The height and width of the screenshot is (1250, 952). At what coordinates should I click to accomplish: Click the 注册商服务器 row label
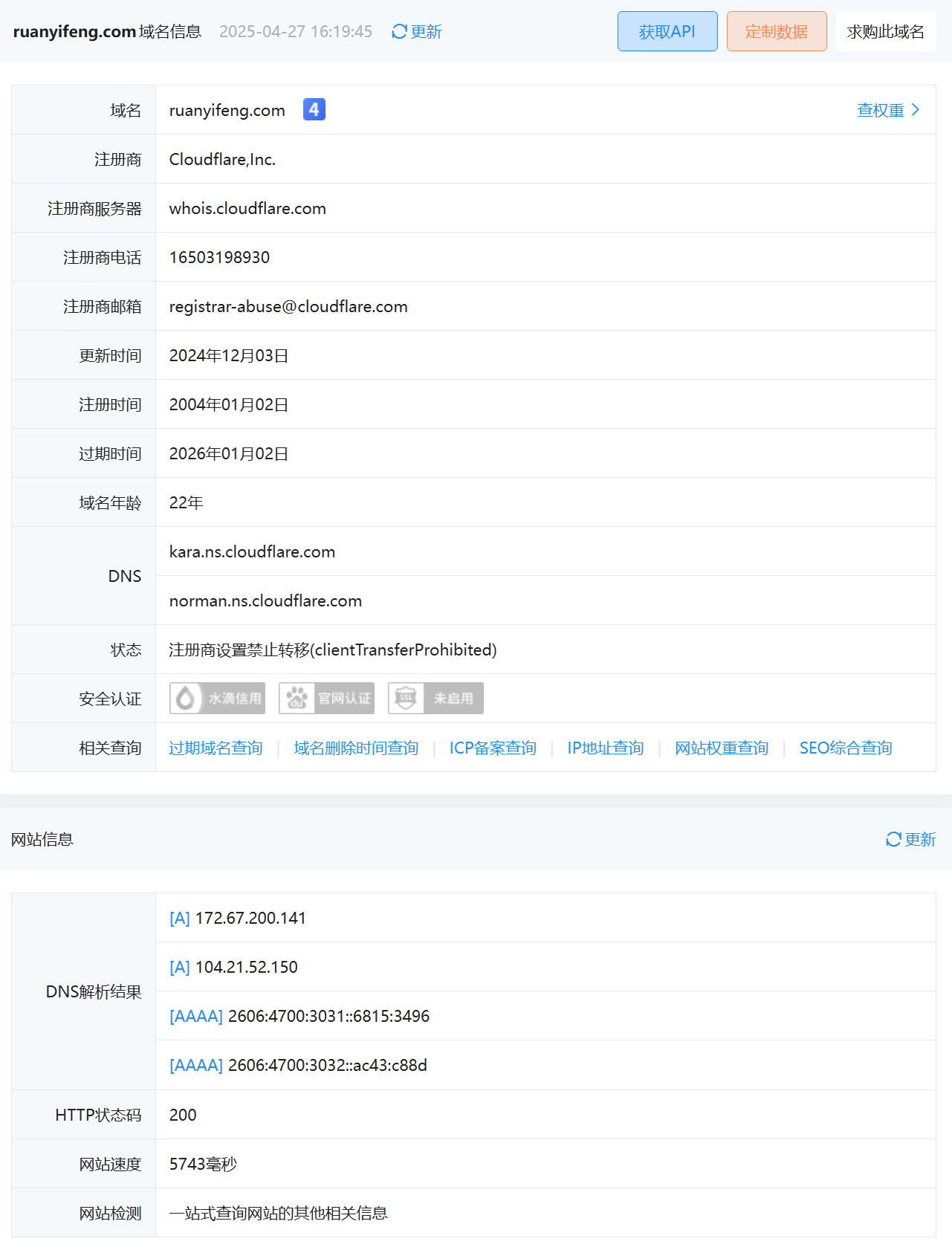click(x=94, y=208)
